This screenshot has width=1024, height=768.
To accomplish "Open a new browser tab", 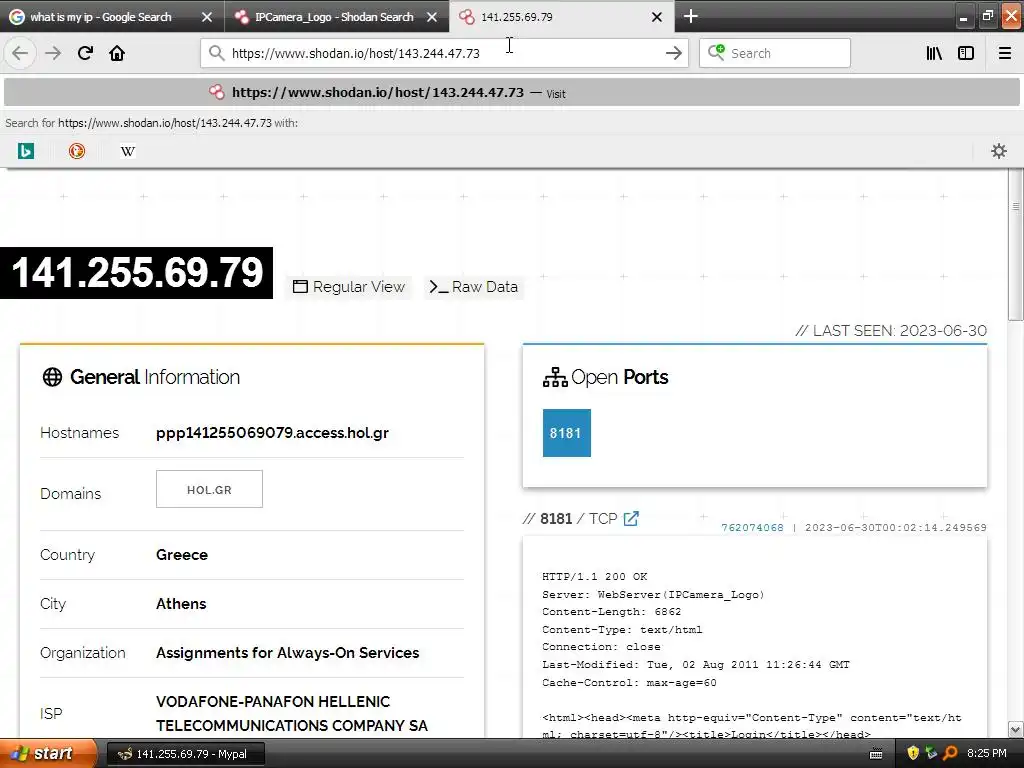I will pyautogui.click(x=690, y=16).
